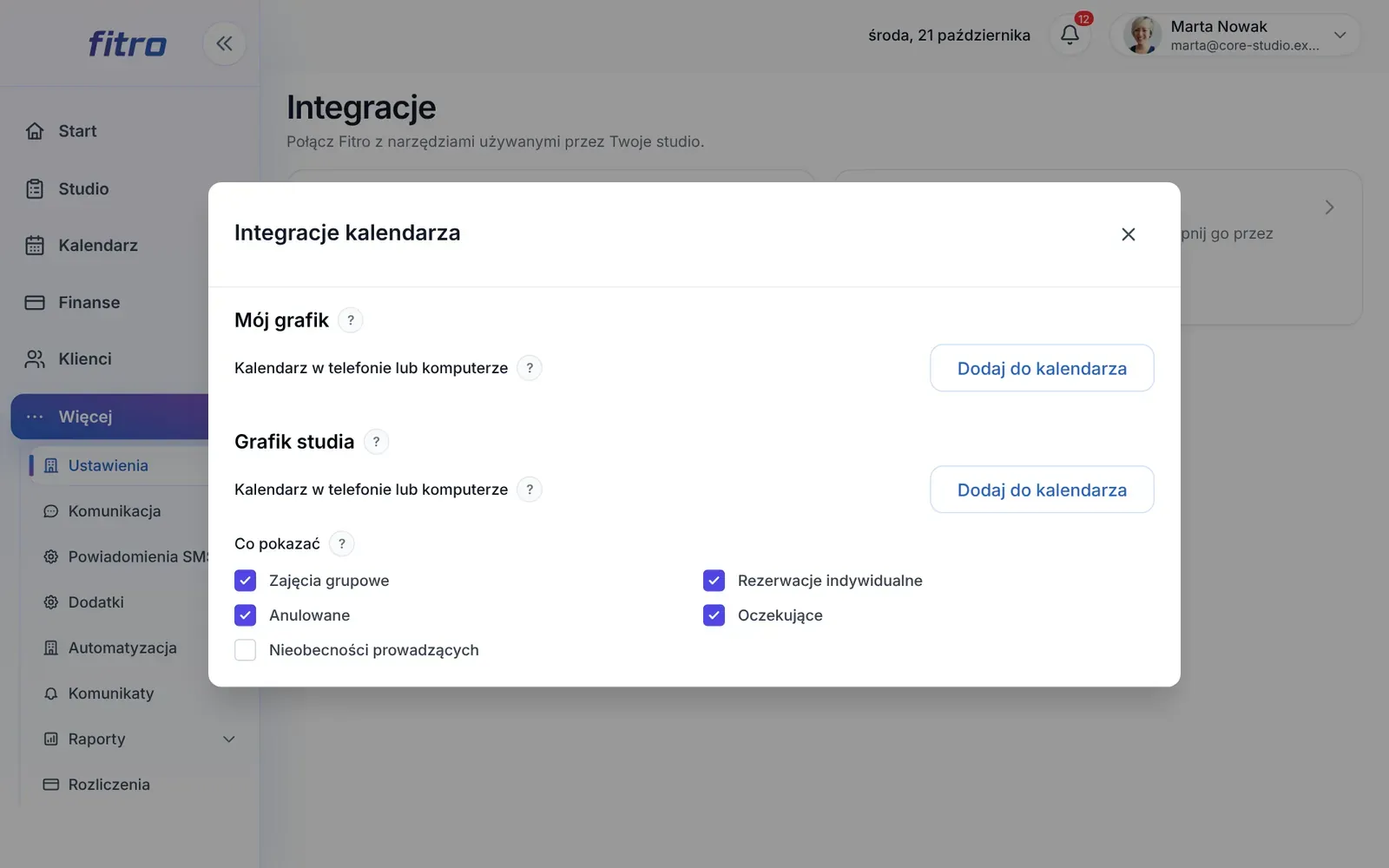
Task: Select Ustawienia submenu item
Action: tap(119, 466)
